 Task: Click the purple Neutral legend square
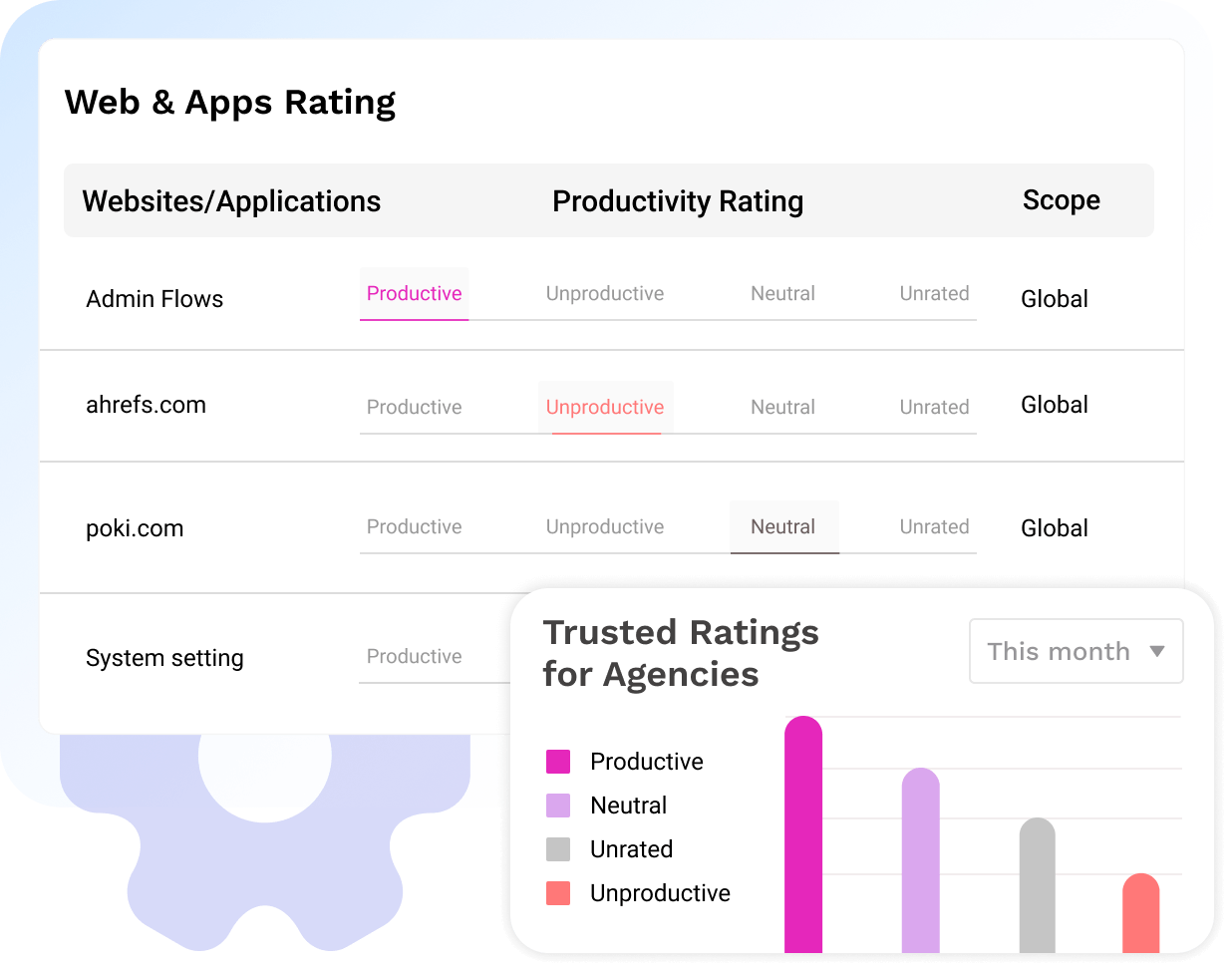558,805
